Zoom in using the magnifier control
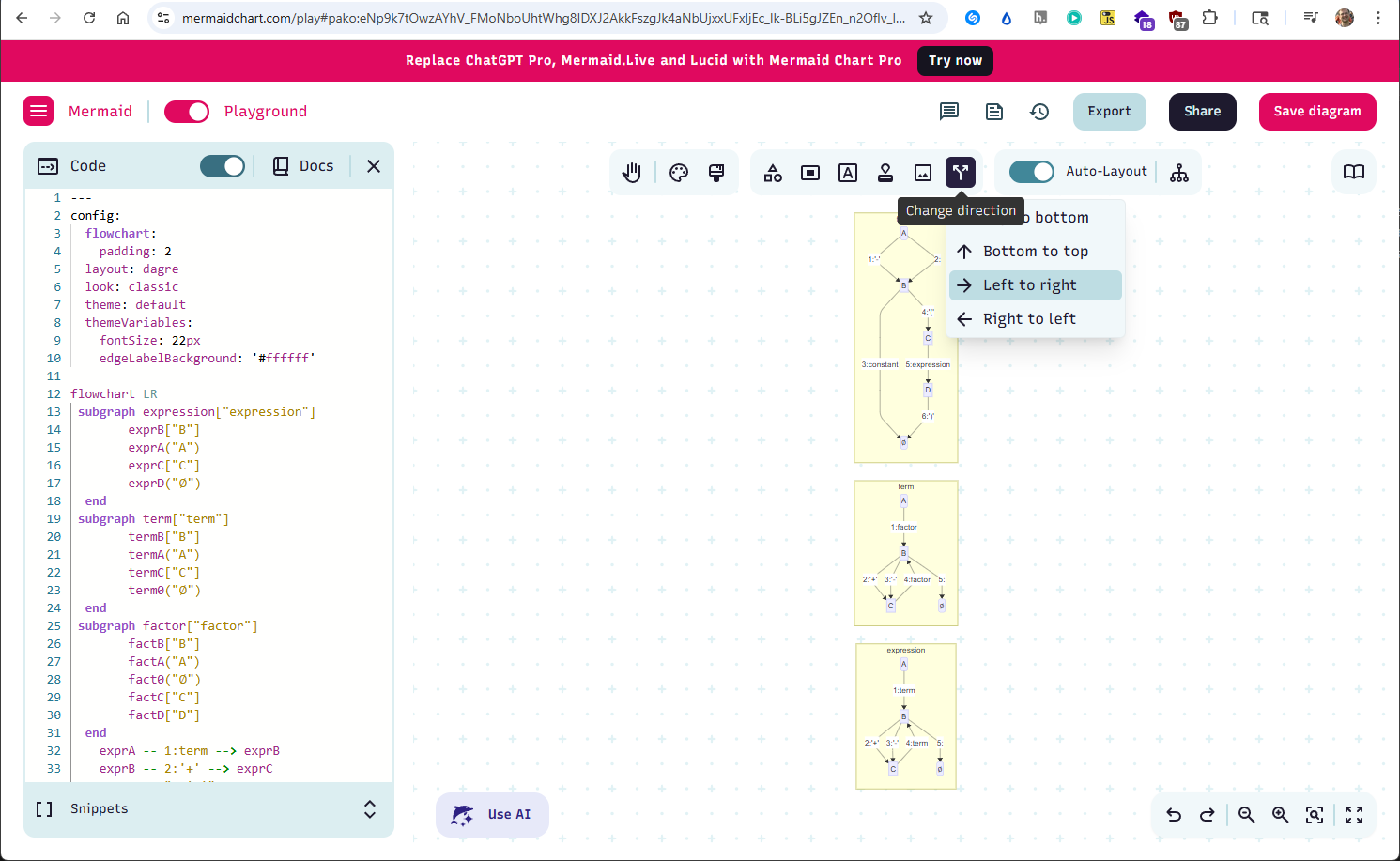 (1281, 815)
